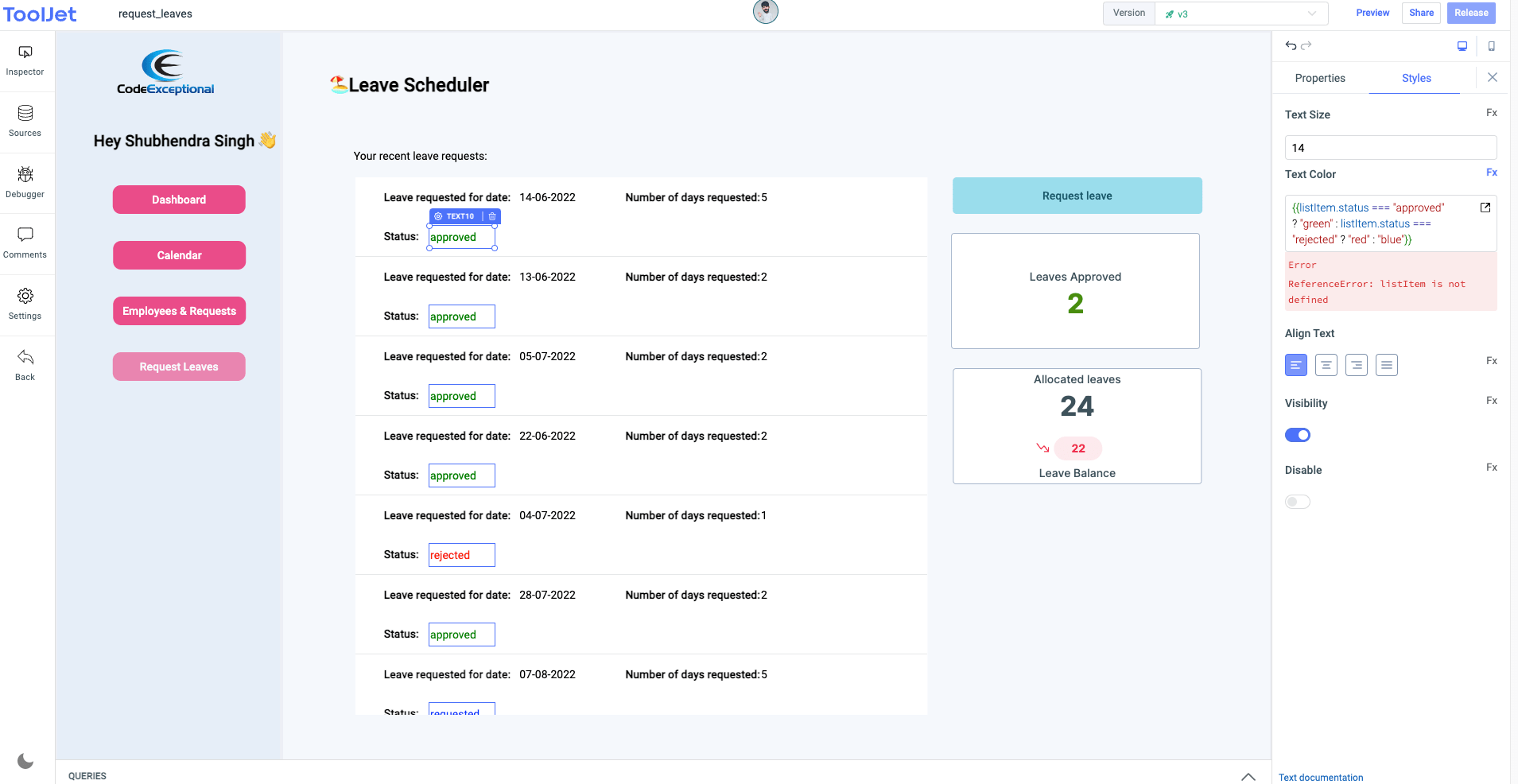1518x784 pixels.
Task: Open the Text documentation link
Action: pos(1321,777)
